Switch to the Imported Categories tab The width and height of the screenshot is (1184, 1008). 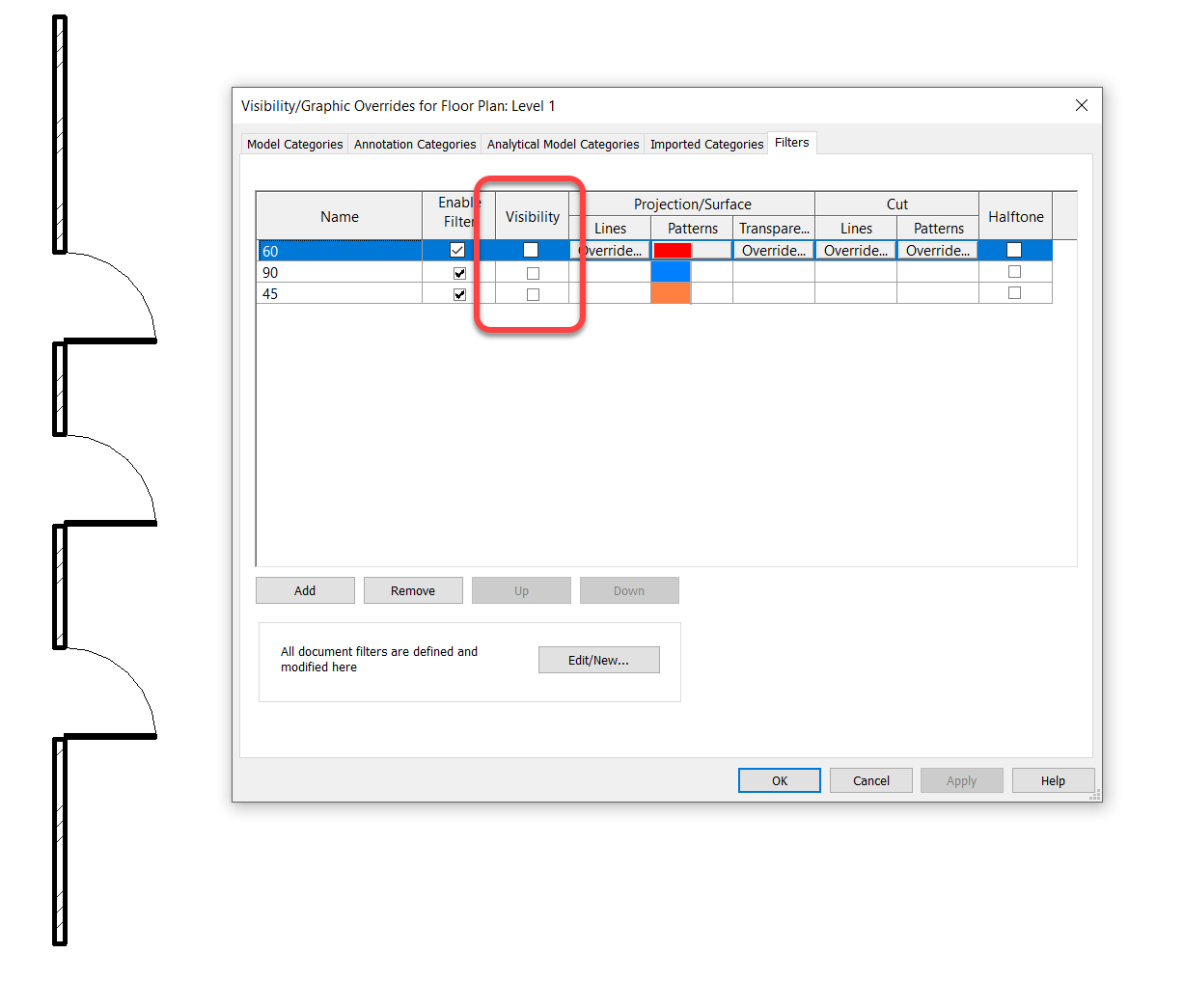(x=705, y=143)
